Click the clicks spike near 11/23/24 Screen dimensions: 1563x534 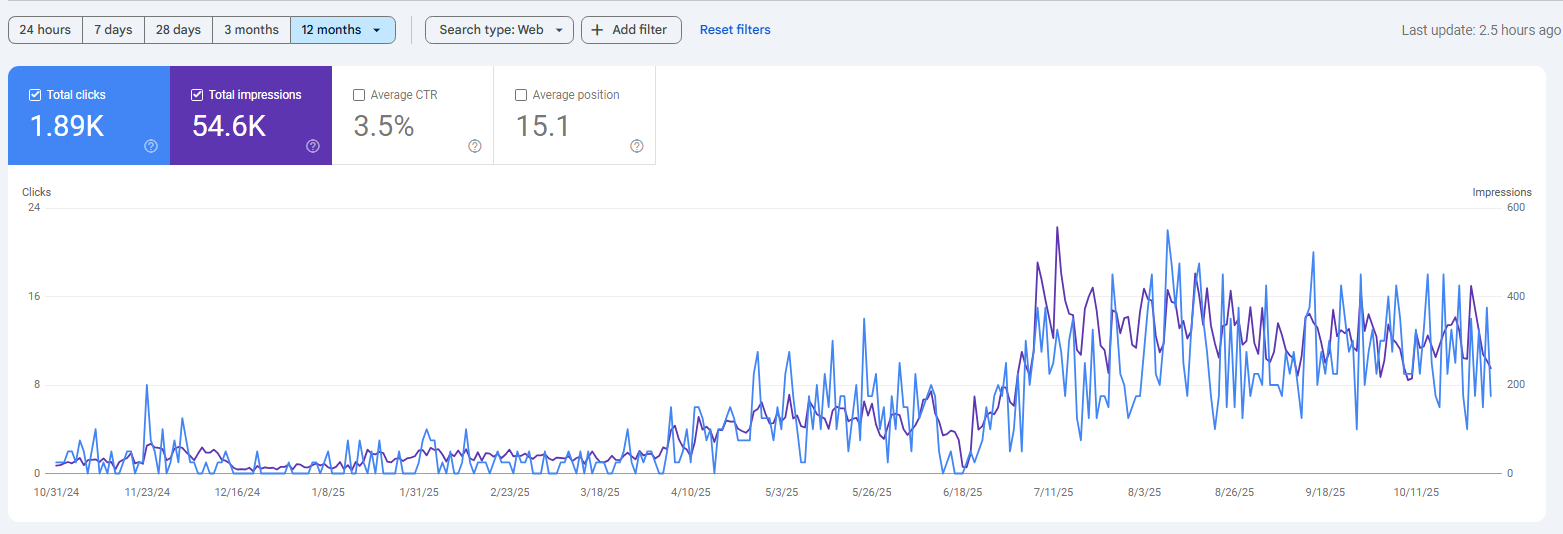pos(147,385)
